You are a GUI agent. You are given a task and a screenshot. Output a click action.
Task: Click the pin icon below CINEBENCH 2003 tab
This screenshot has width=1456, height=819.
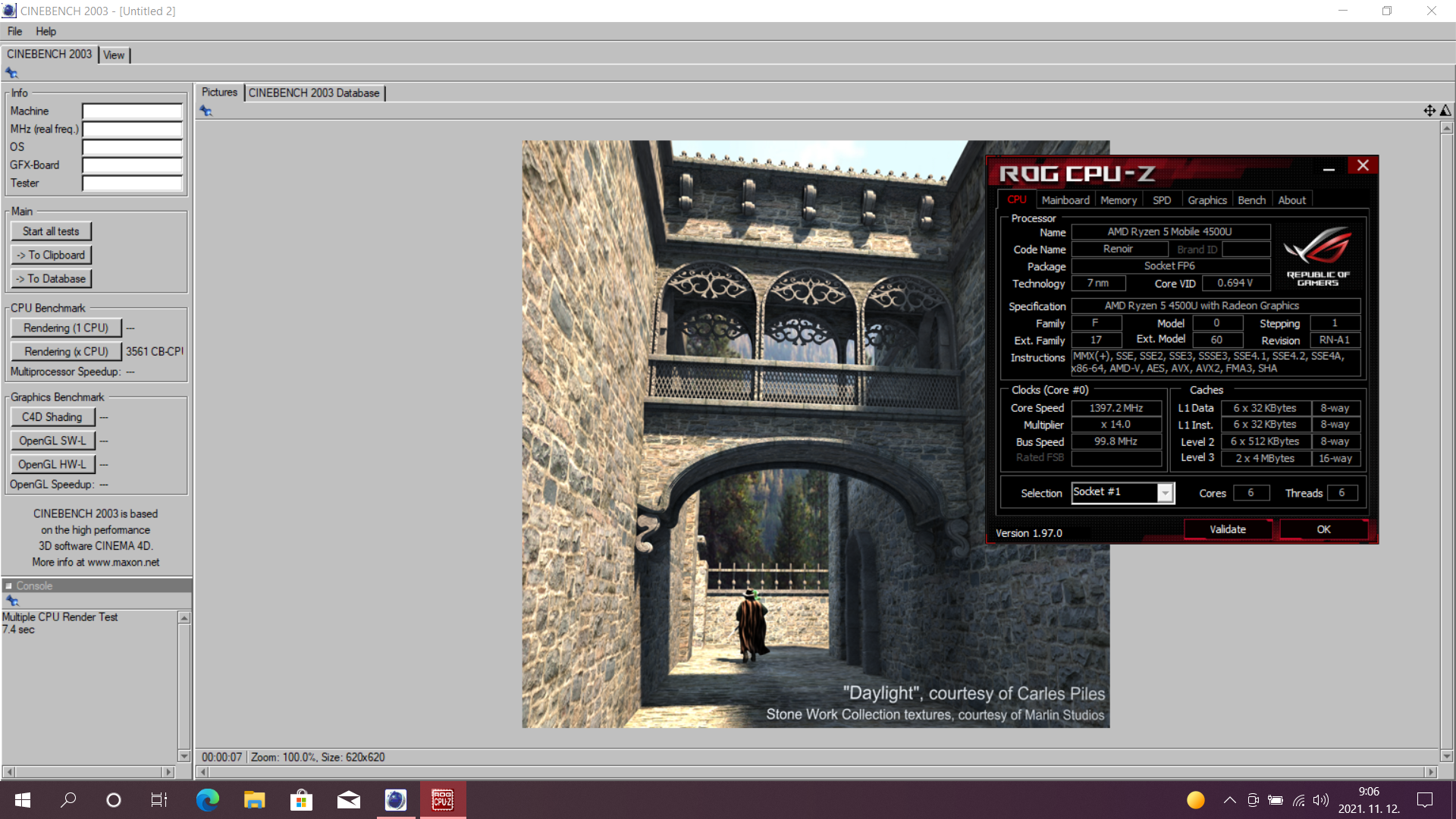coord(11,73)
